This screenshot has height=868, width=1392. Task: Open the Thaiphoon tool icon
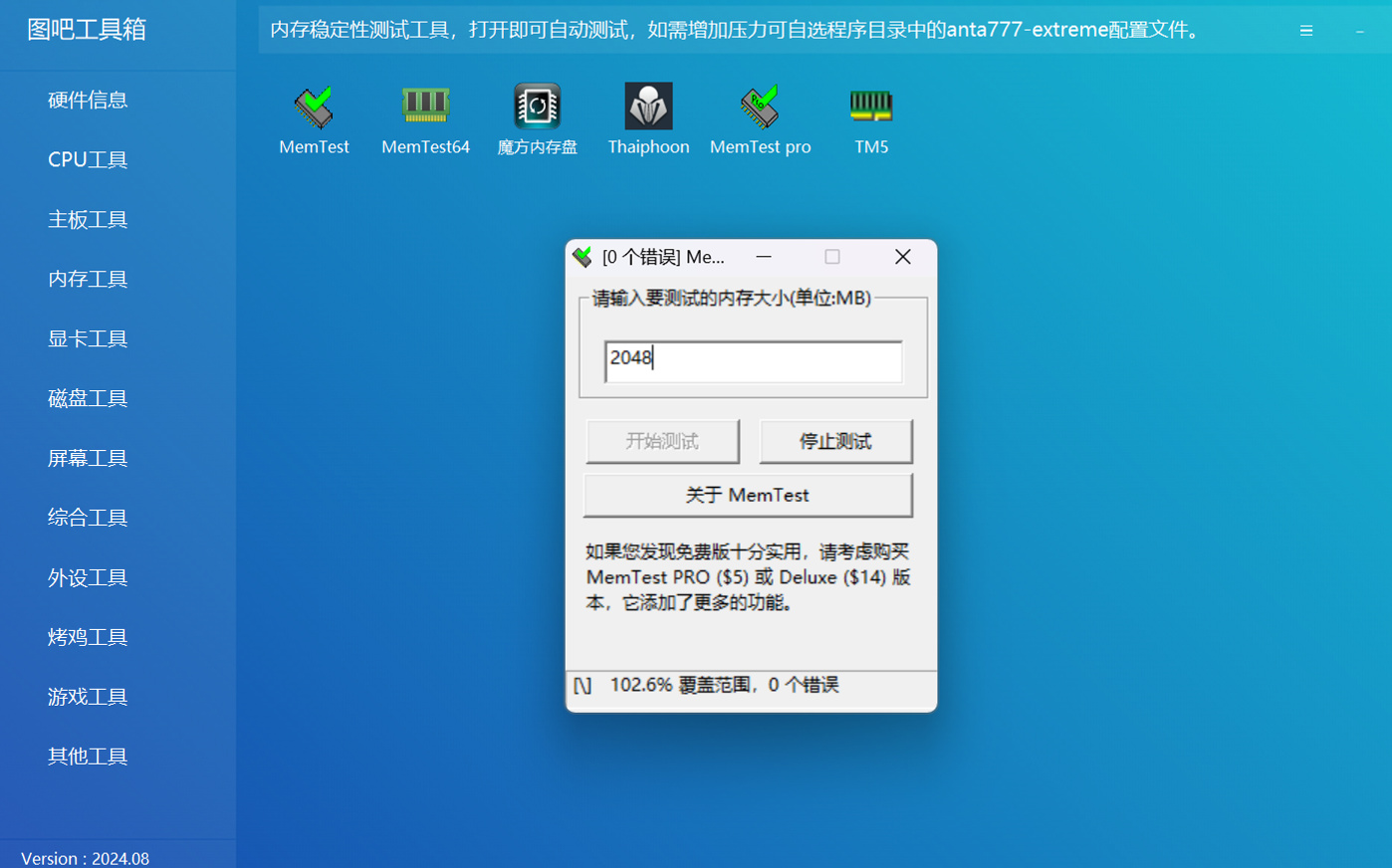(x=648, y=108)
